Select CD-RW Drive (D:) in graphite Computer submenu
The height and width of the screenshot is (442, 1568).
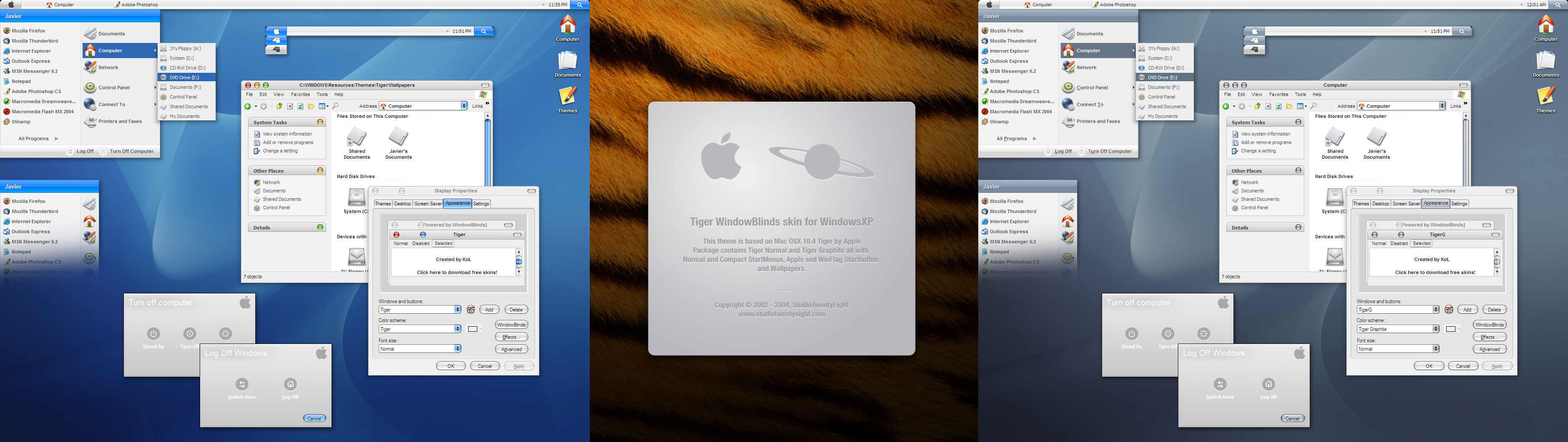pyautogui.click(x=1161, y=67)
